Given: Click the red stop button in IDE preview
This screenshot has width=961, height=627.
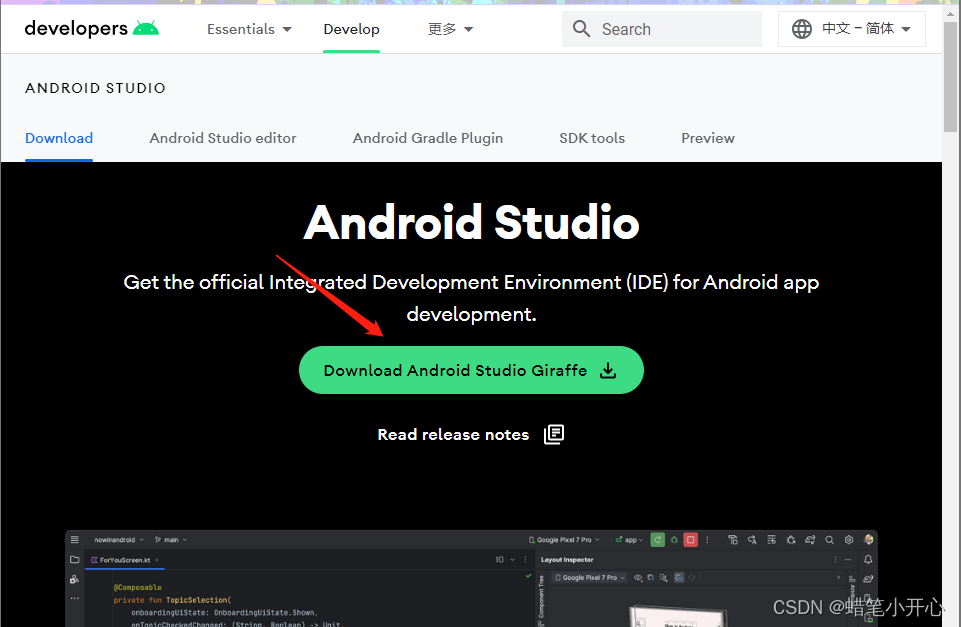Looking at the screenshot, I should (691, 540).
